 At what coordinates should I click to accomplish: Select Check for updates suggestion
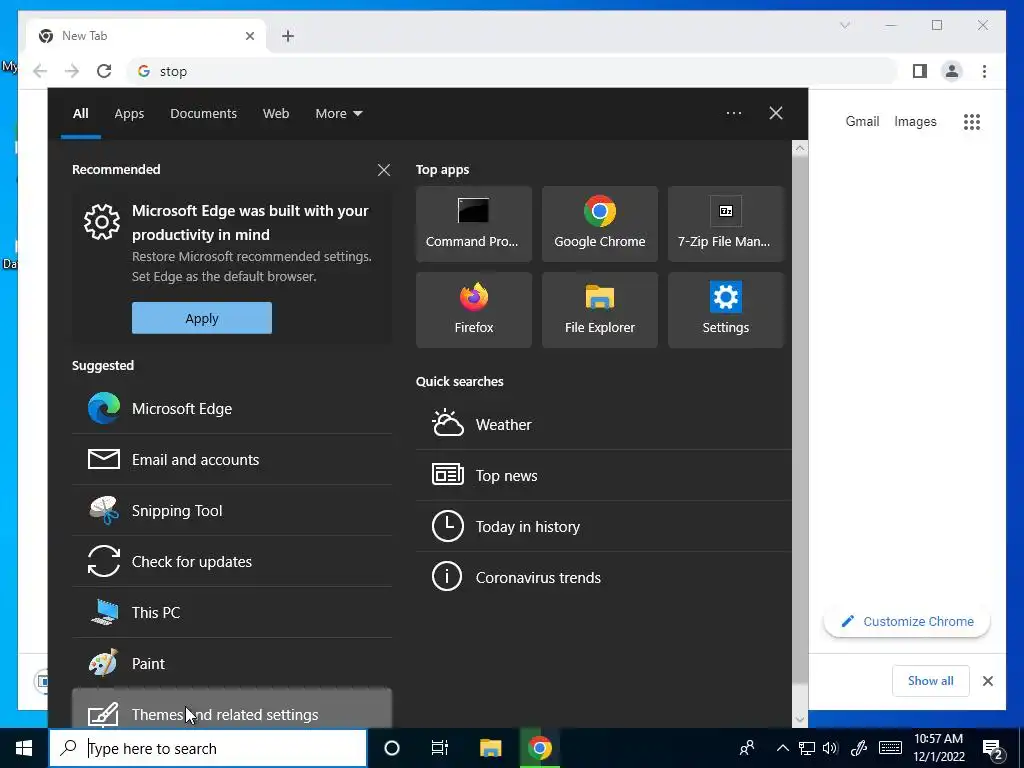tap(232, 562)
